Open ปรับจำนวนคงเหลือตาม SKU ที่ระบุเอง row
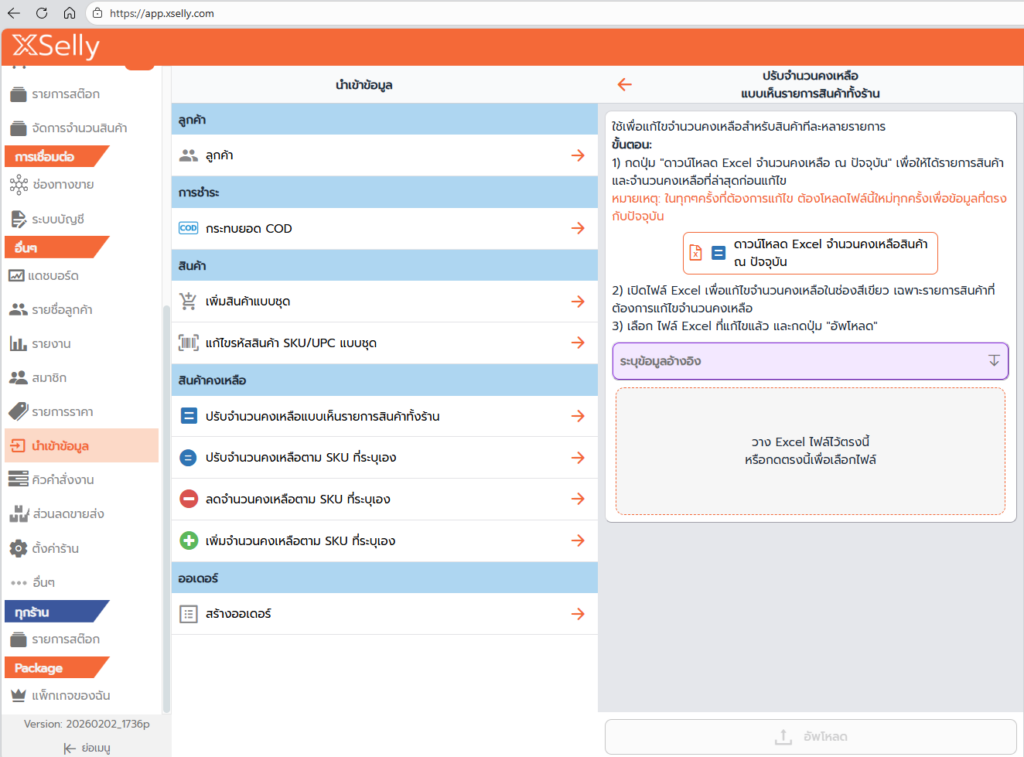The width and height of the screenshot is (1024, 757). (x=384, y=458)
